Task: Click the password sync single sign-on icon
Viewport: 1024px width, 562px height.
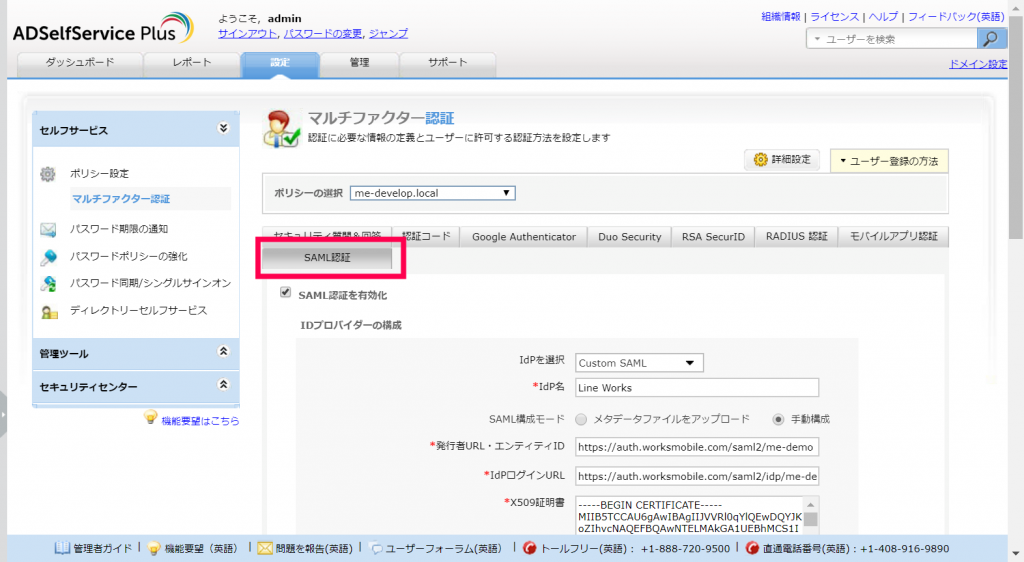Action: pyautogui.click(x=48, y=283)
